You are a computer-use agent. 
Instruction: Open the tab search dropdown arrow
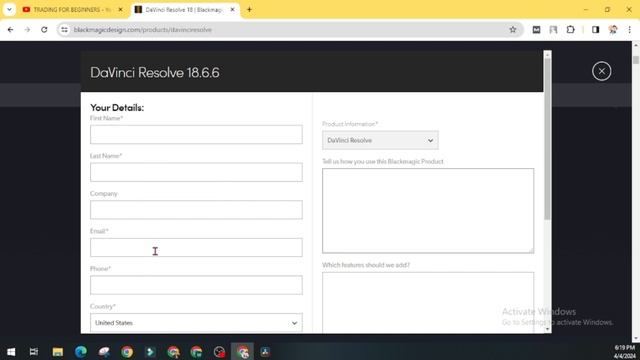(x=9, y=9)
